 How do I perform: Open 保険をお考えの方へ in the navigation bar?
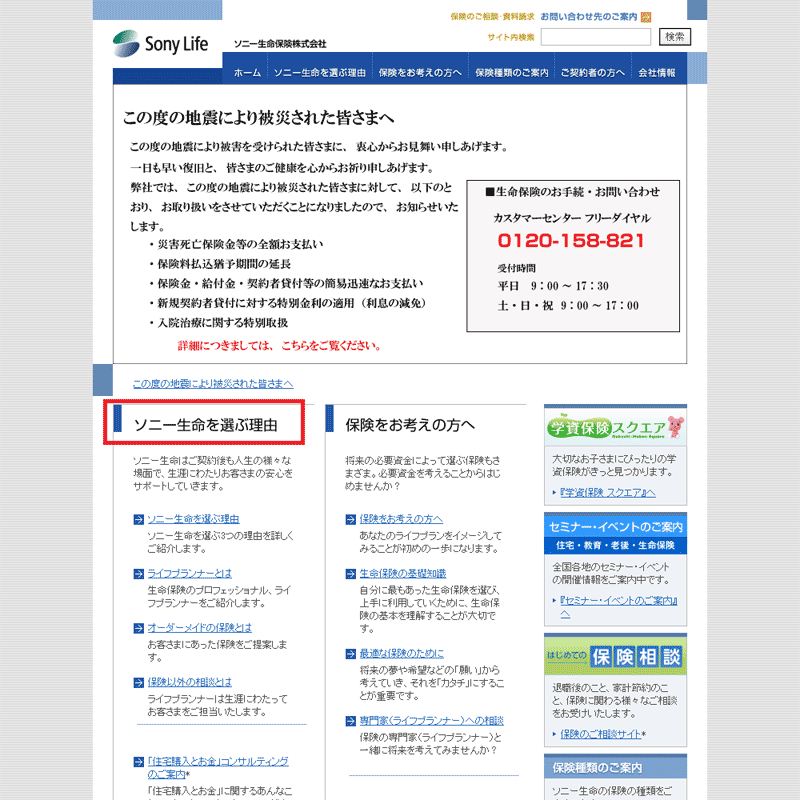click(420, 73)
